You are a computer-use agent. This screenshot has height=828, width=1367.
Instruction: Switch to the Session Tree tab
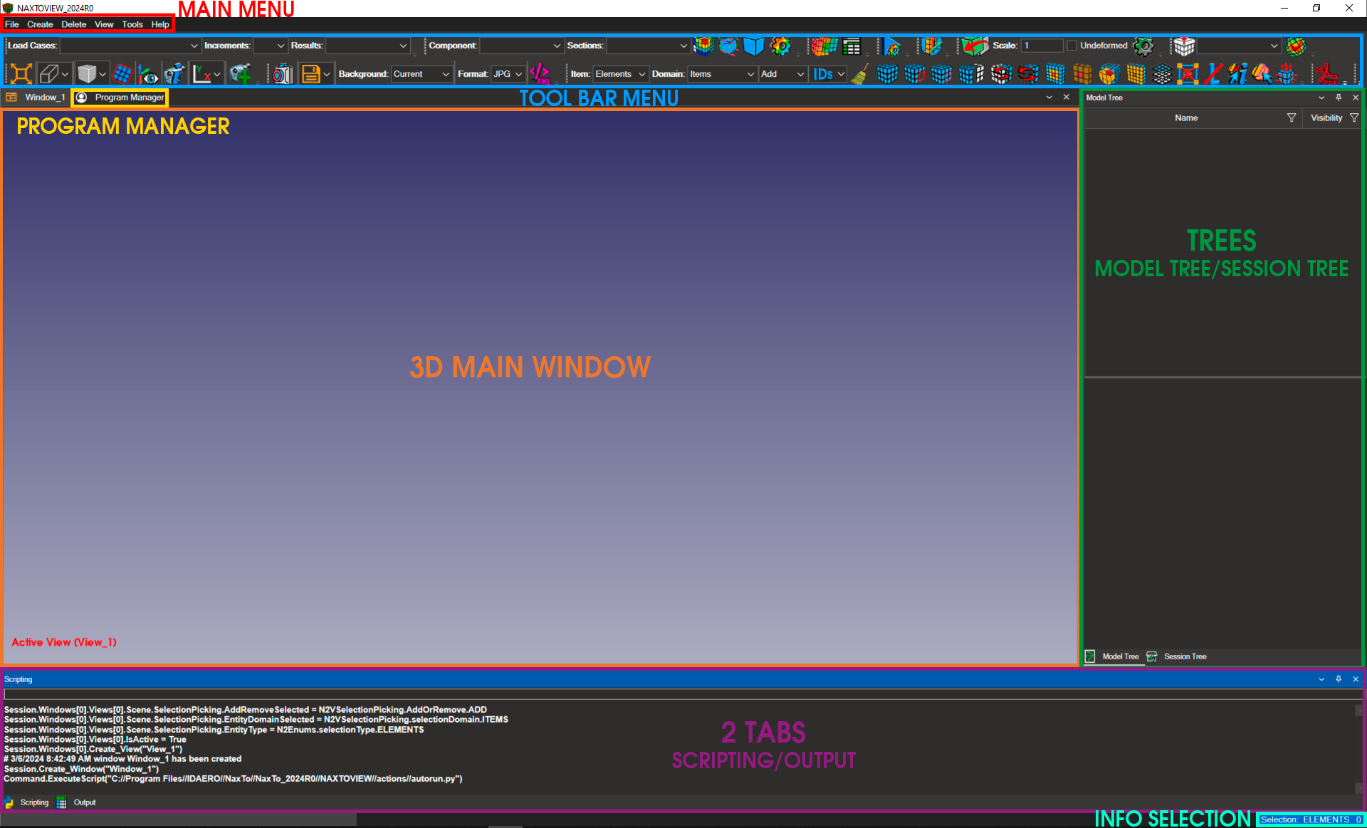(x=1184, y=656)
